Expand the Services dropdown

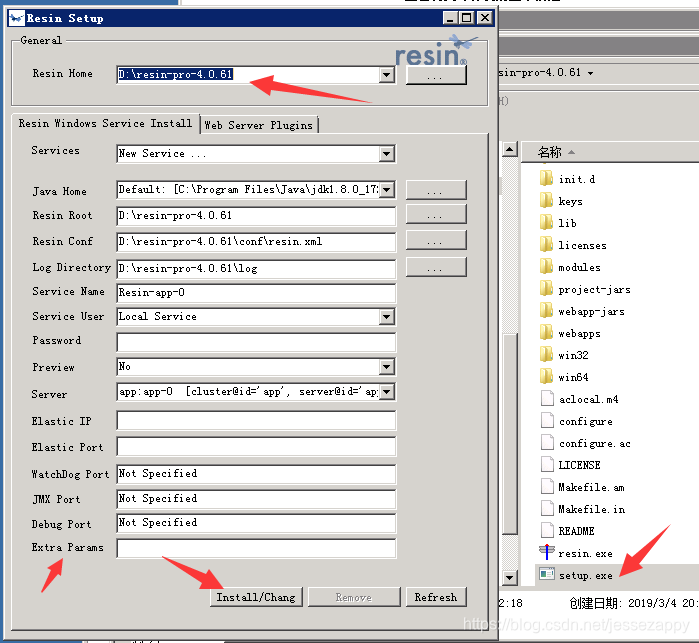387,154
